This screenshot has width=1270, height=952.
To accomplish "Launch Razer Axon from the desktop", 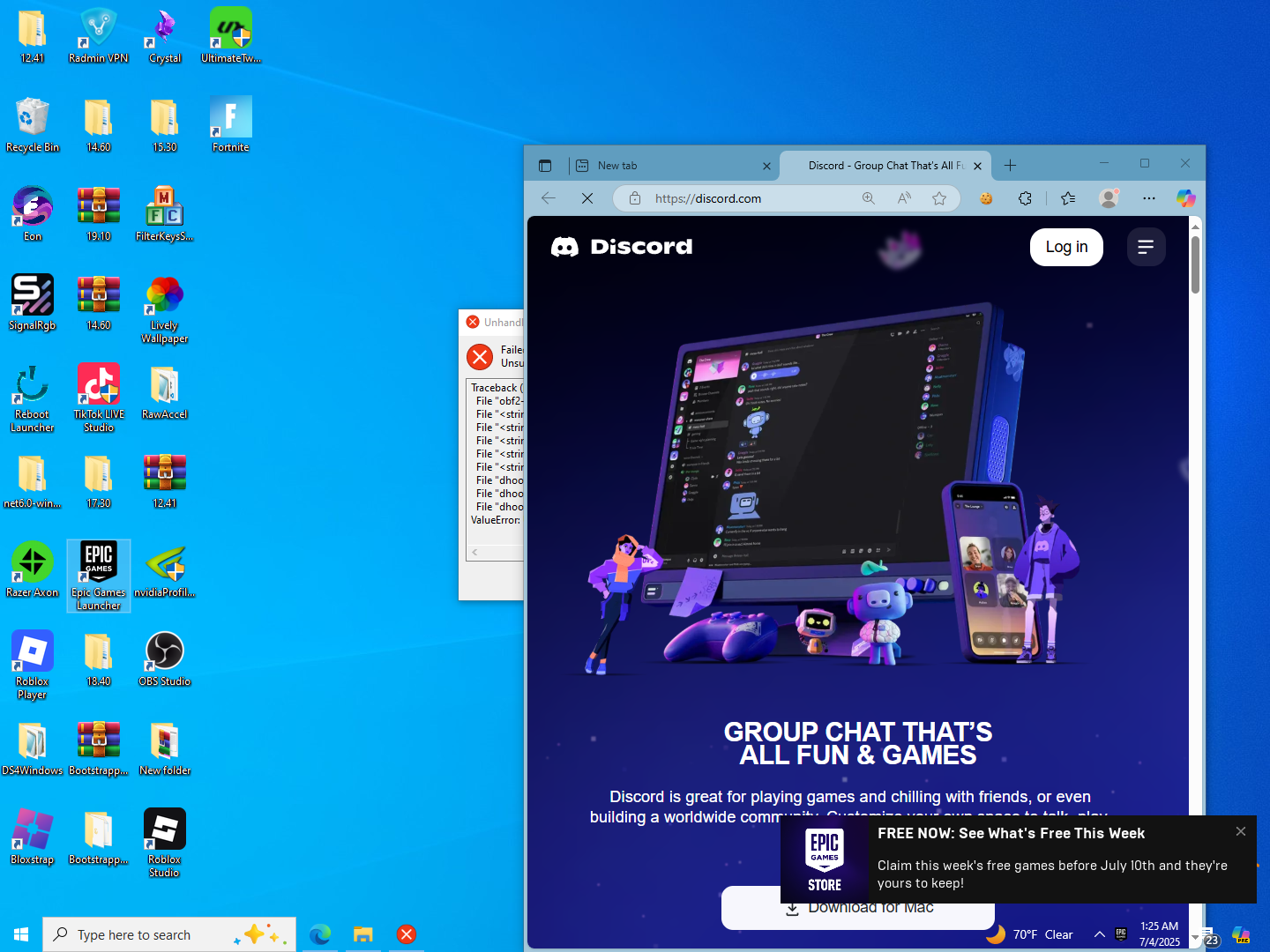I will [x=33, y=570].
